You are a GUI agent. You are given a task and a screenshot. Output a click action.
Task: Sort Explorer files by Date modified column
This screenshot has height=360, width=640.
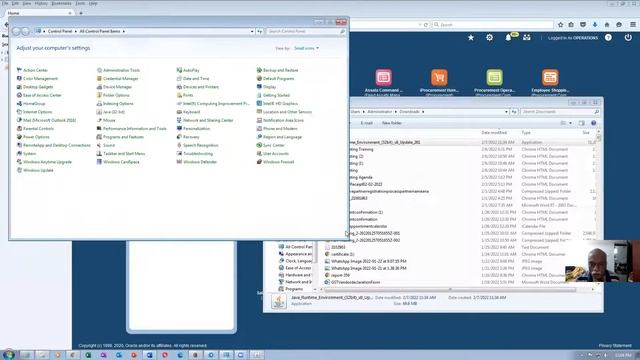(494, 133)
